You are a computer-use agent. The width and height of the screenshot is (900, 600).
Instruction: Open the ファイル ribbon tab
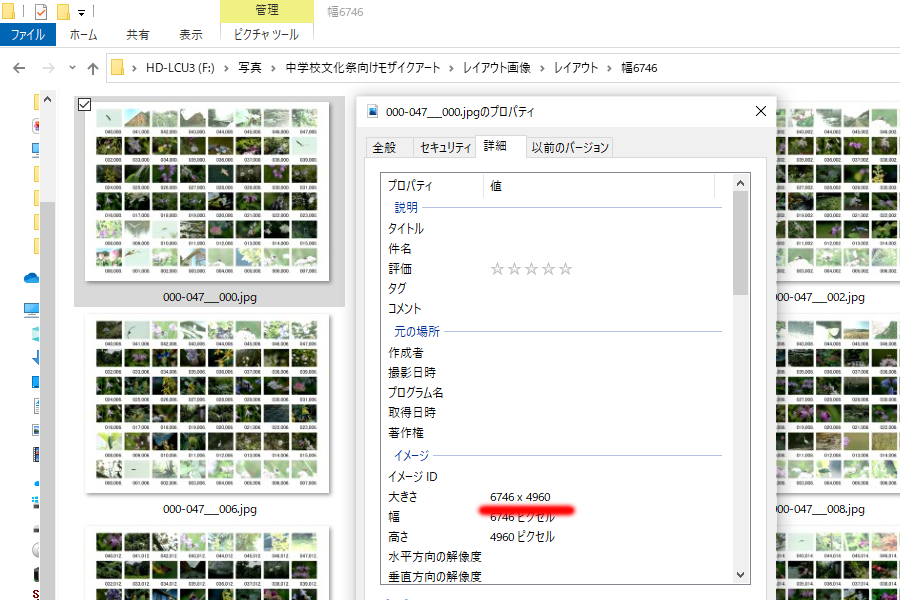(x=28, y=34)
